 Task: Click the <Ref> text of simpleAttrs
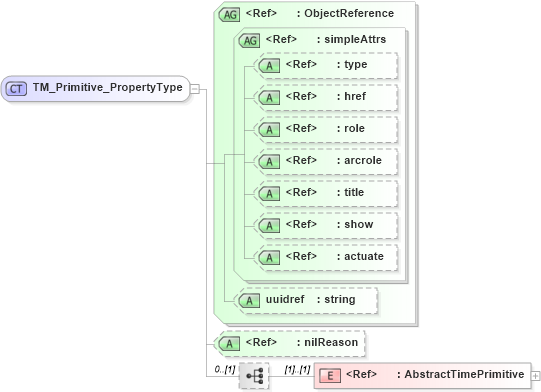pos(281,39)
